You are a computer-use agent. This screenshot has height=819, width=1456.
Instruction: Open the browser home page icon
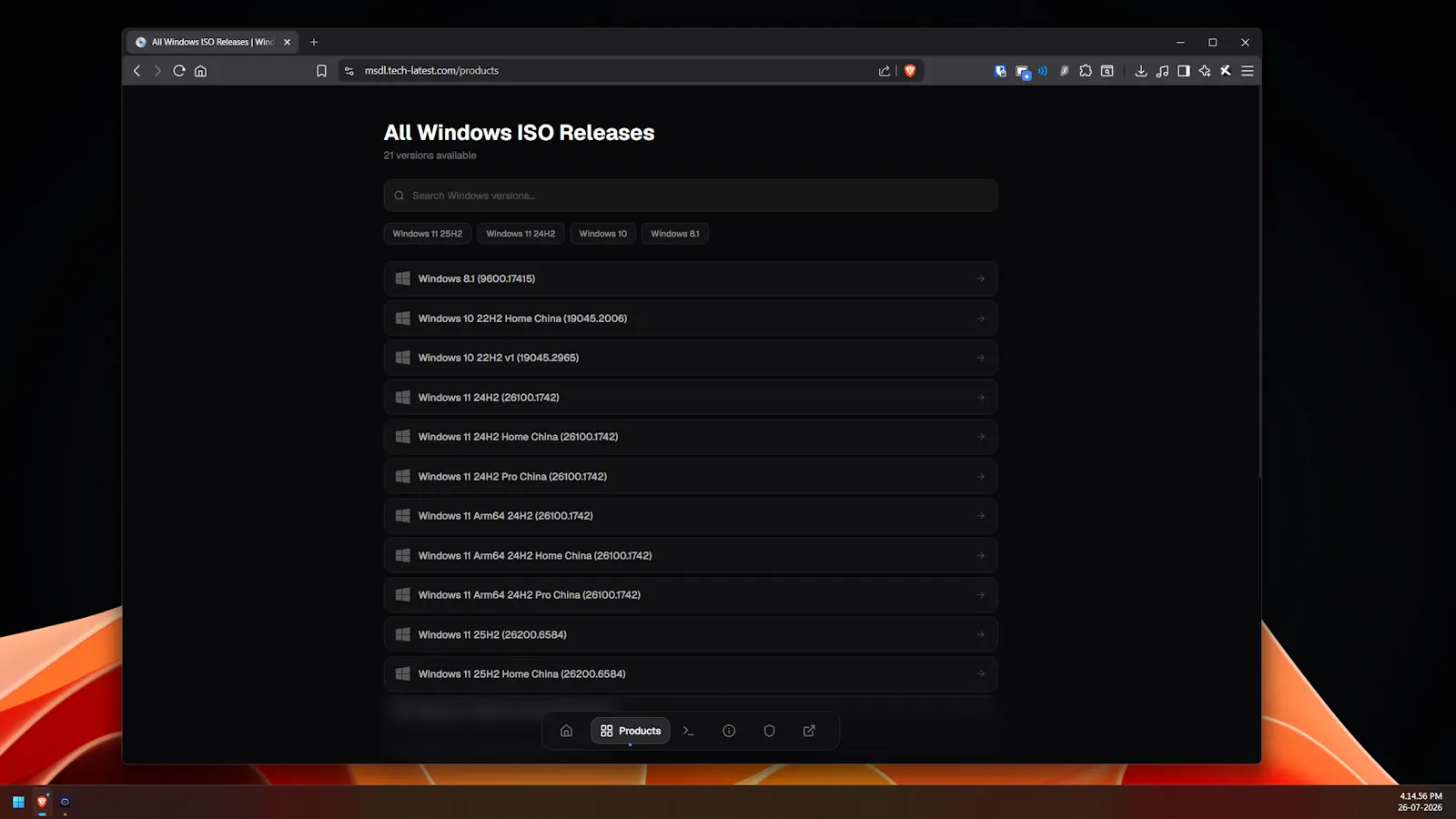coord(201,70)
